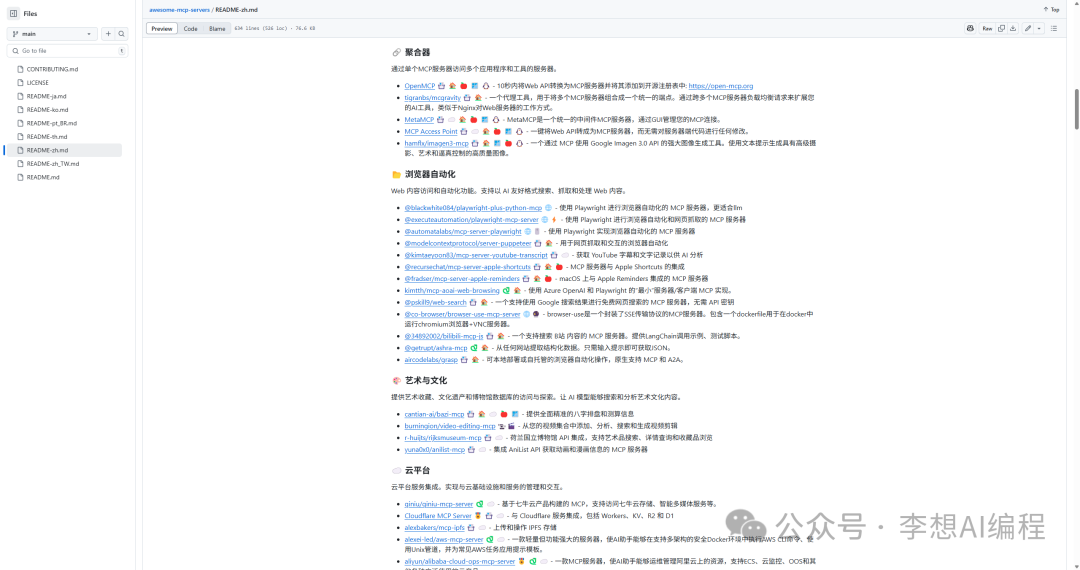Open Cloudflare MCP Server link
1080x570 pixels.
point(438,516)
